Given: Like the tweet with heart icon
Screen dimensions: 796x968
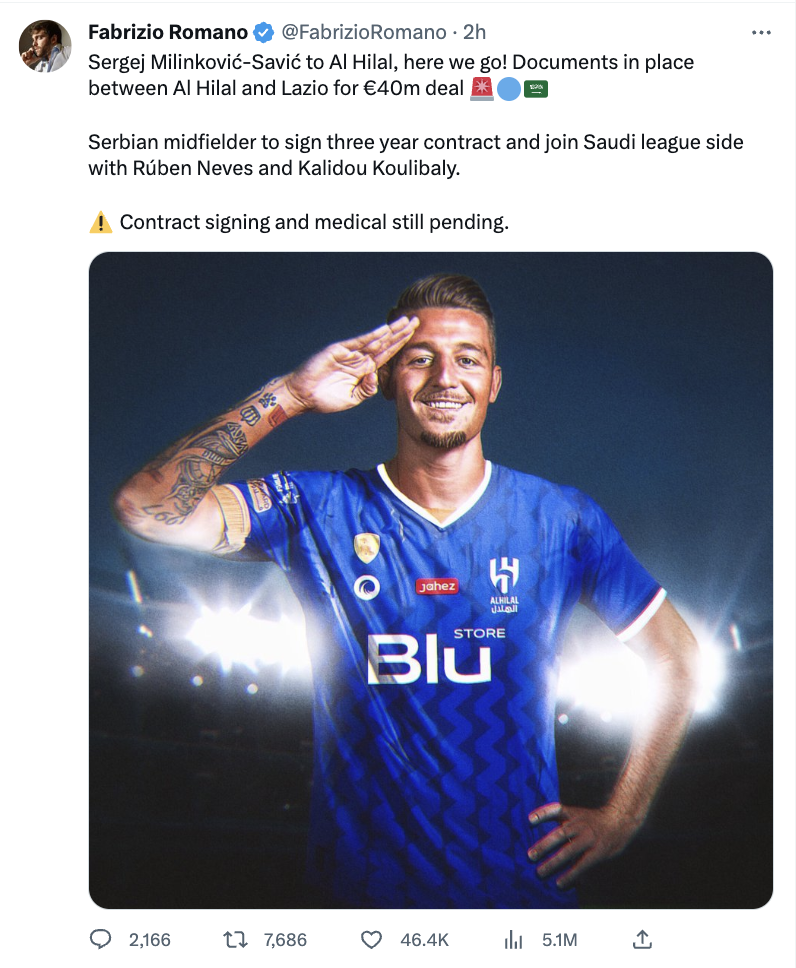Looking at the screenshot, I should tap(371, 940).
